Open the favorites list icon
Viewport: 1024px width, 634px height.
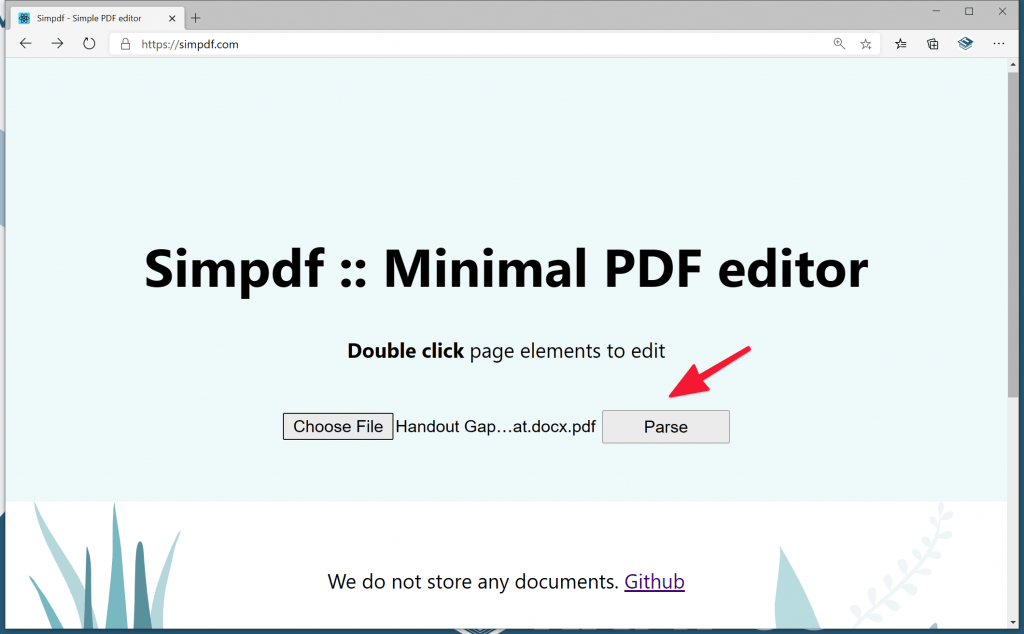(x=901, y=44)
